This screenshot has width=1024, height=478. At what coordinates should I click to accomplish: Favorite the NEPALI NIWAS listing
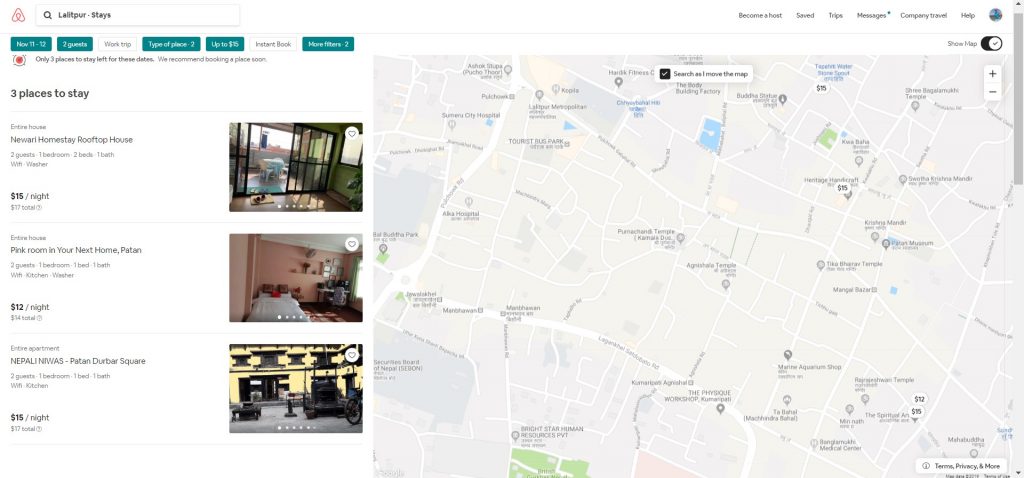tap(352, 355)
